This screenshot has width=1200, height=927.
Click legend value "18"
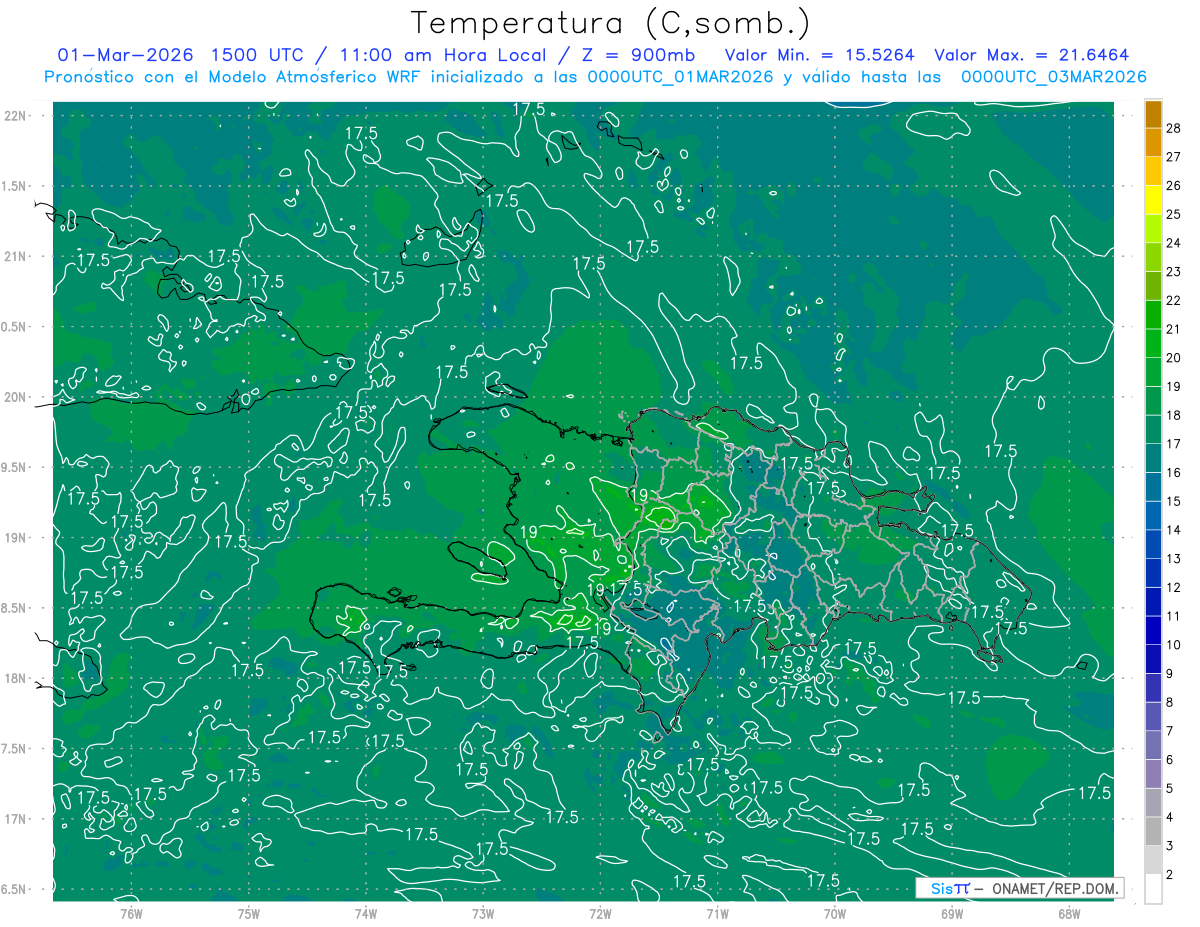1175,415
